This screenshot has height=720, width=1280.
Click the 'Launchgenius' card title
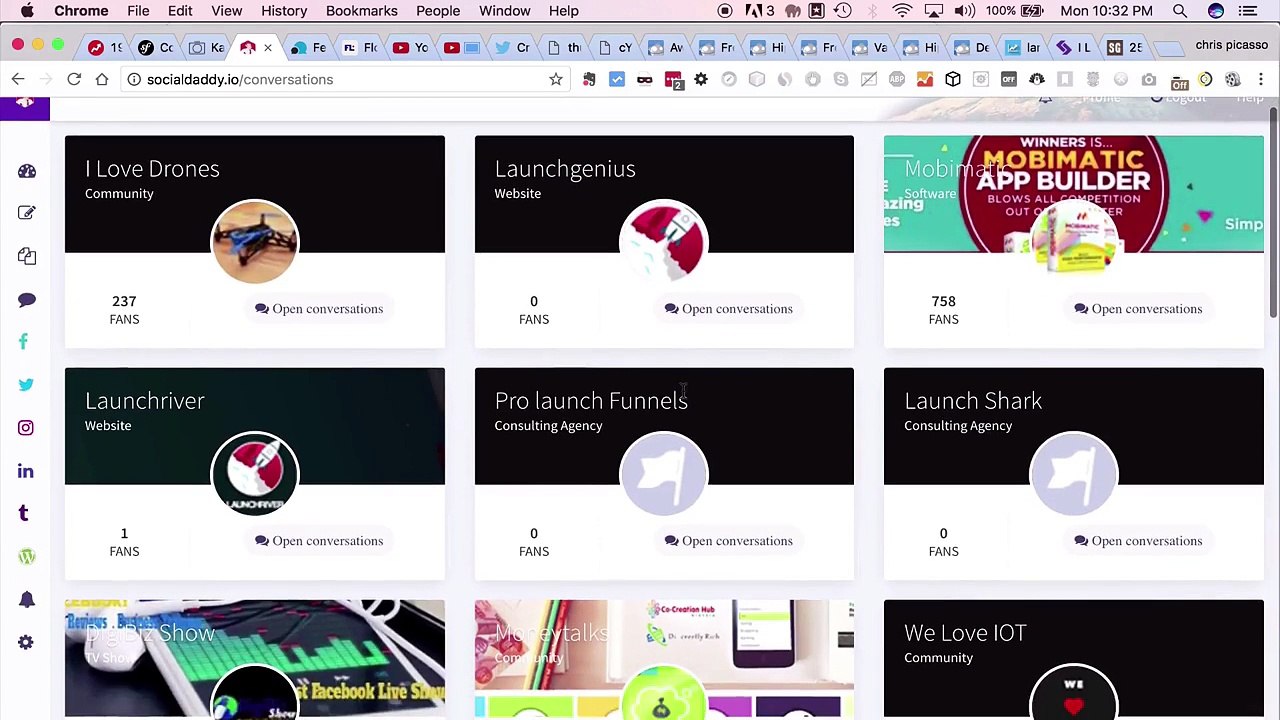point(565,169)
